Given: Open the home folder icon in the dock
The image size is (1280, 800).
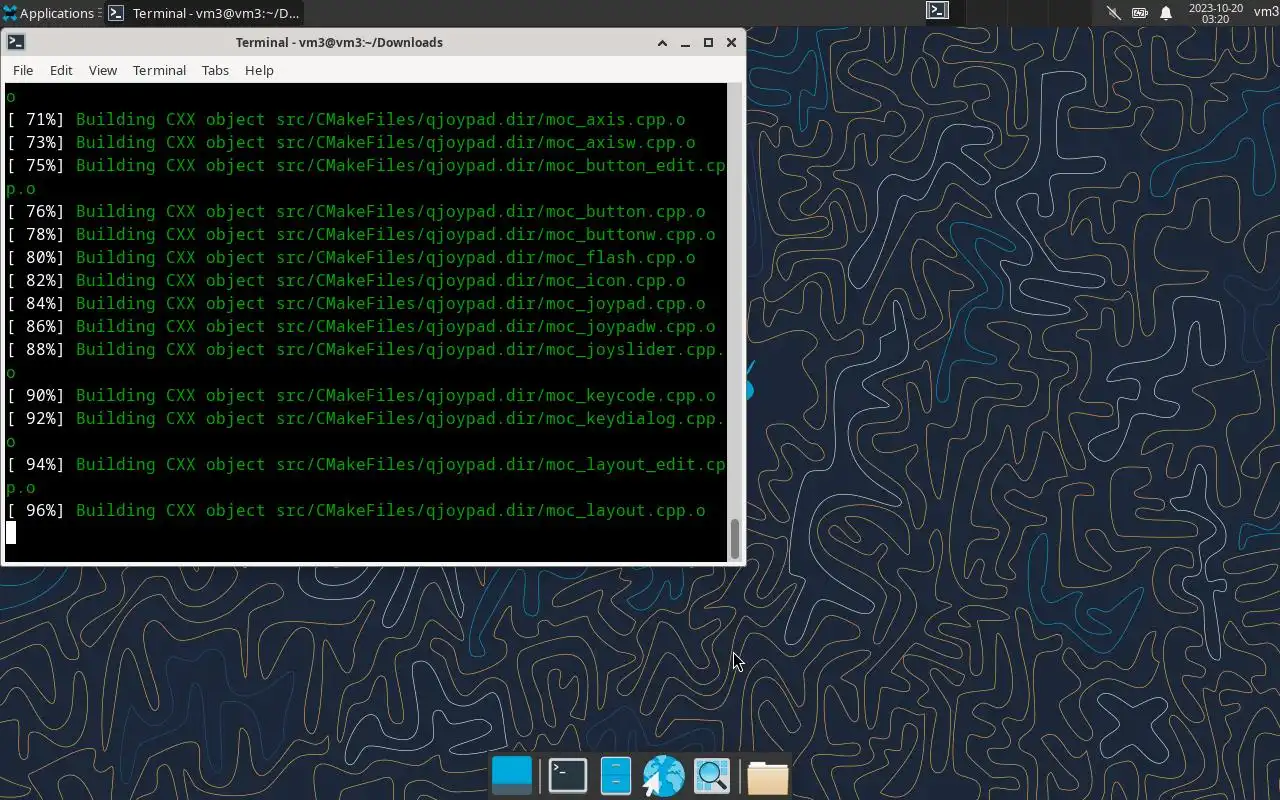Looking at the screenshot, I should 768,776.
